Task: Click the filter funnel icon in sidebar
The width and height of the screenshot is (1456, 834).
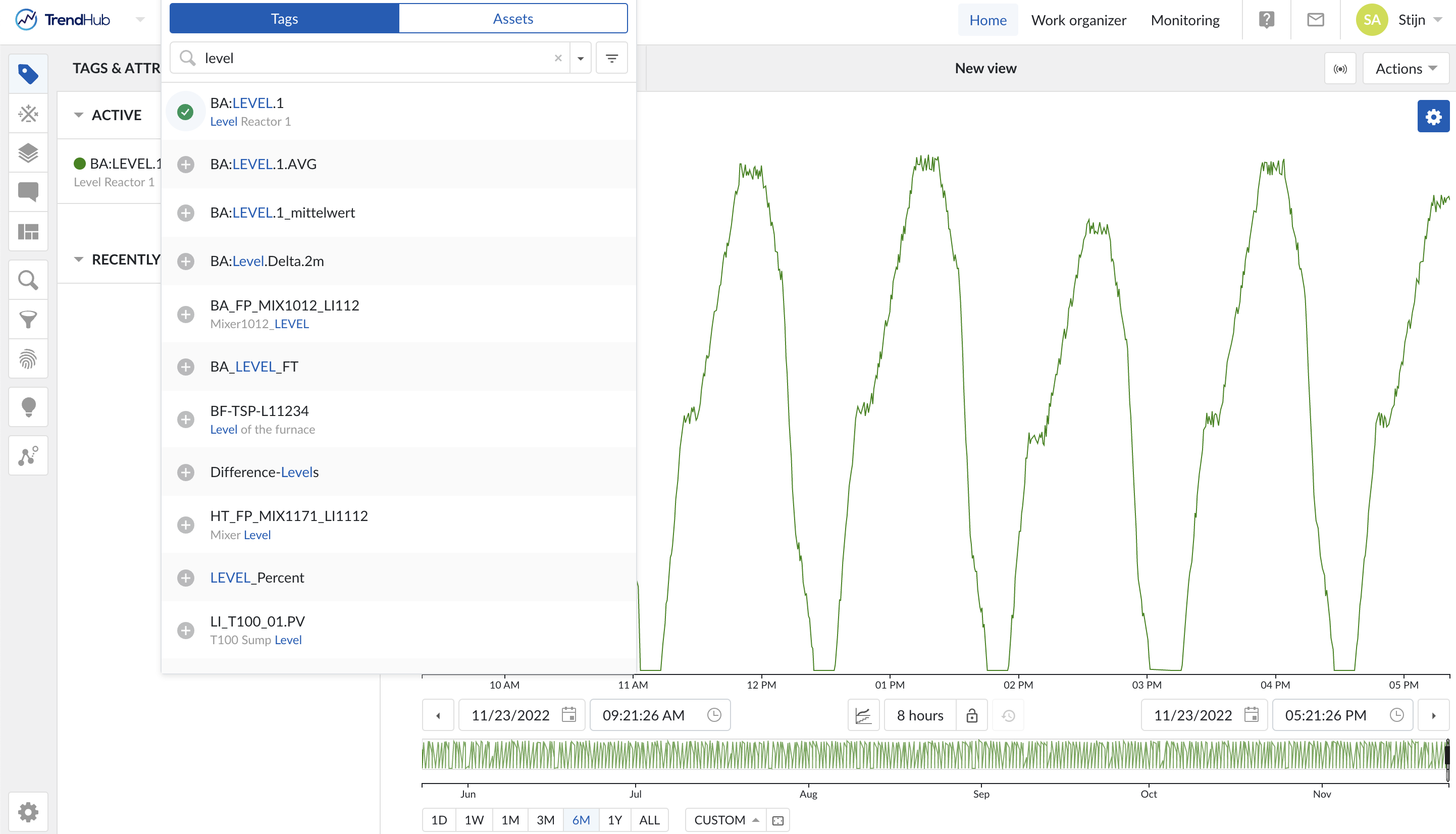Action: pos(28,319)
